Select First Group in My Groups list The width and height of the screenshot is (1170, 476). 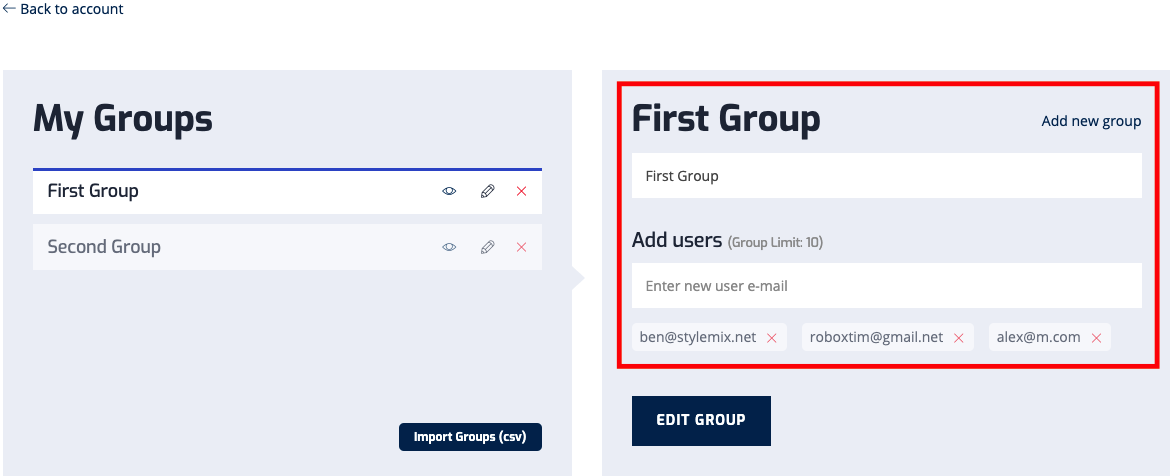click(x=93, y=191)
